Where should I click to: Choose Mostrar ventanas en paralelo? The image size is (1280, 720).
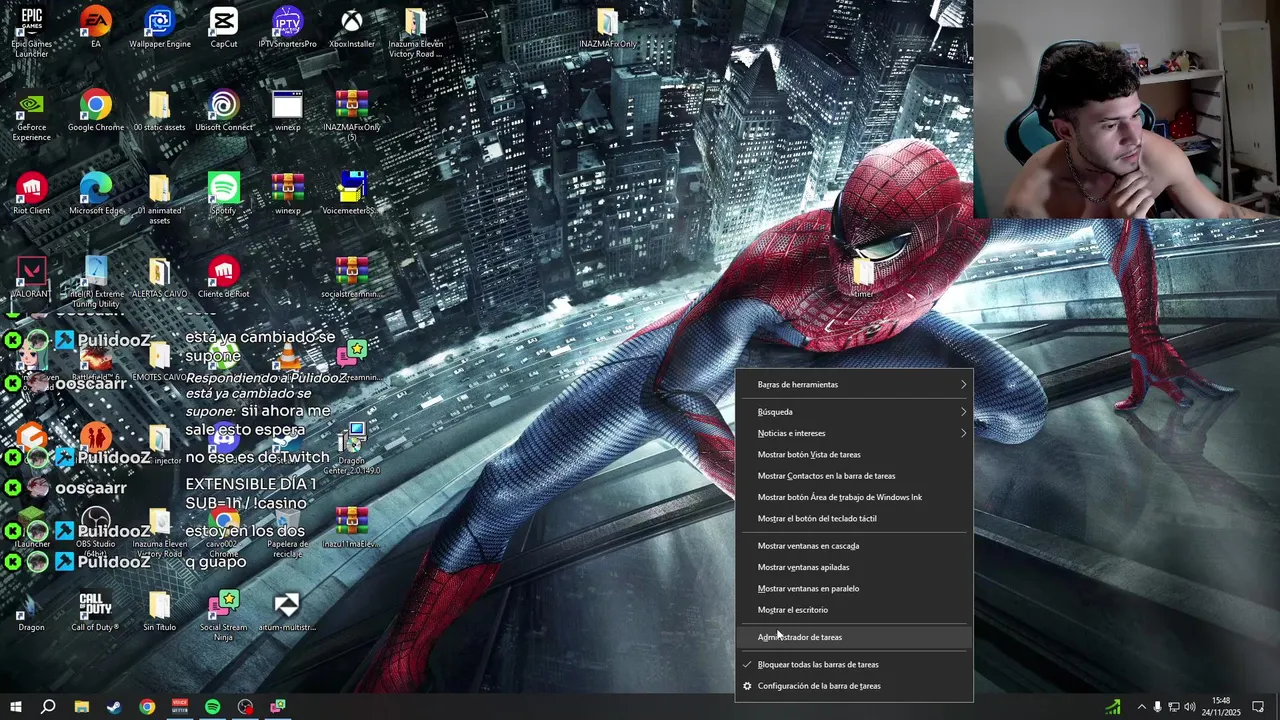(x=854, y=588)
